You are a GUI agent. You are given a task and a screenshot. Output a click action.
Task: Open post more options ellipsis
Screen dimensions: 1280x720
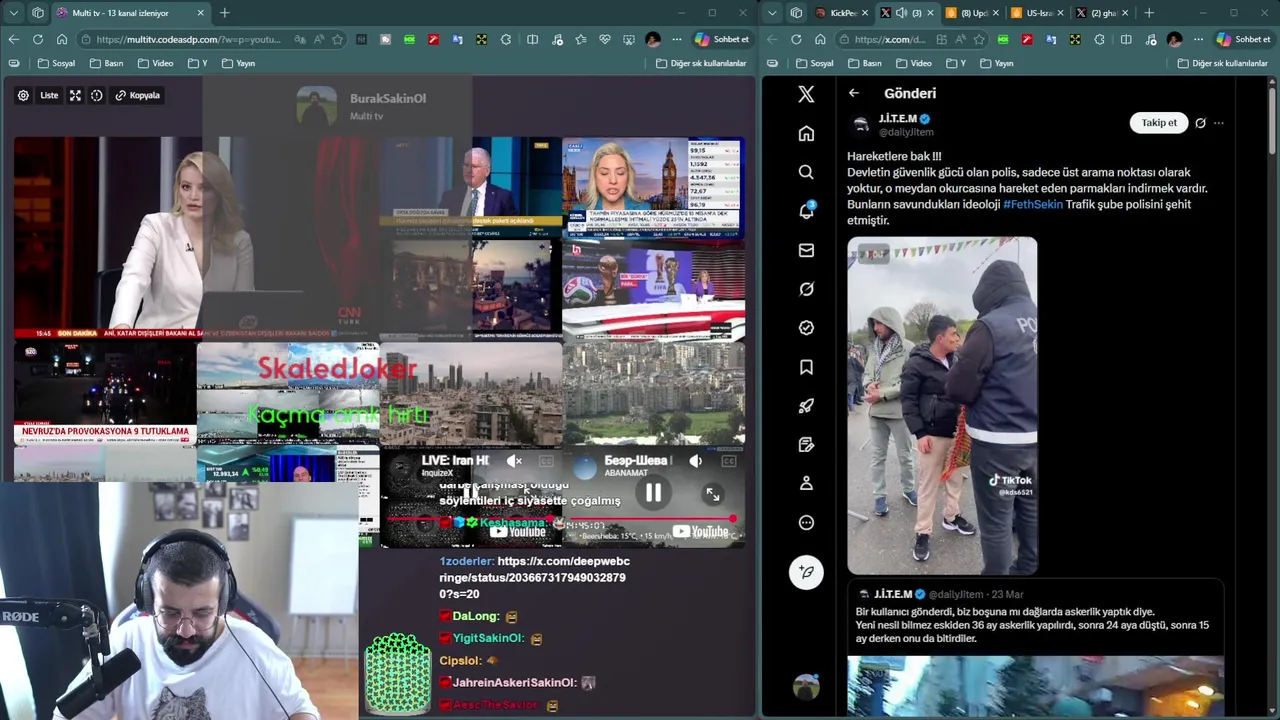tap(1218, 123)
